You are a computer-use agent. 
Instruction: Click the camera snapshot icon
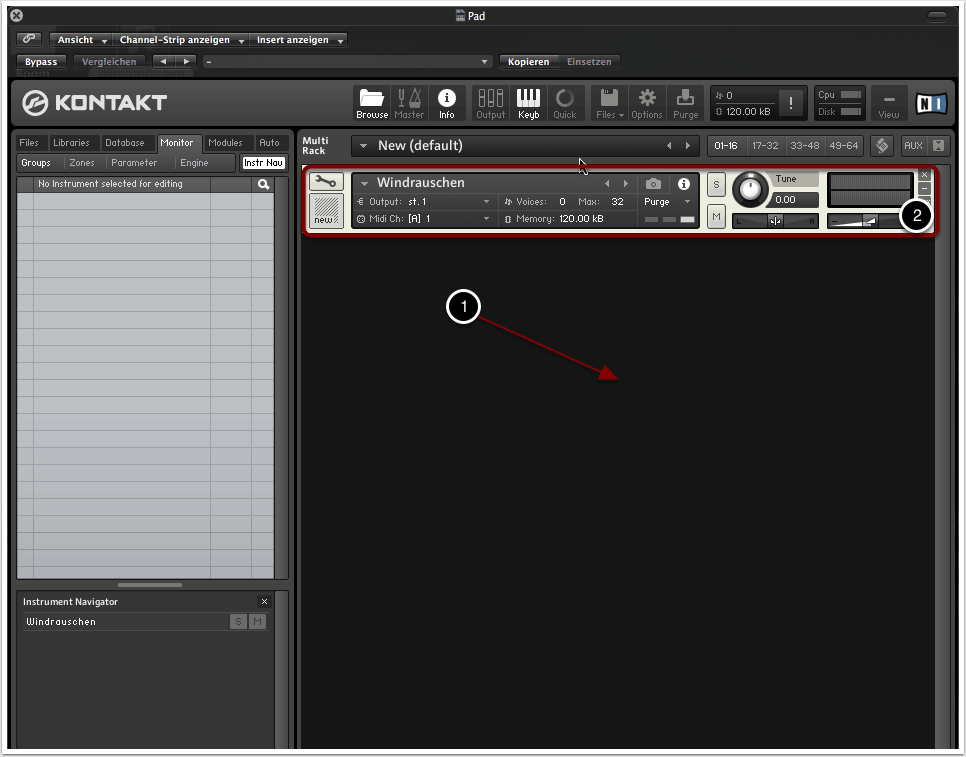[653, 184]
